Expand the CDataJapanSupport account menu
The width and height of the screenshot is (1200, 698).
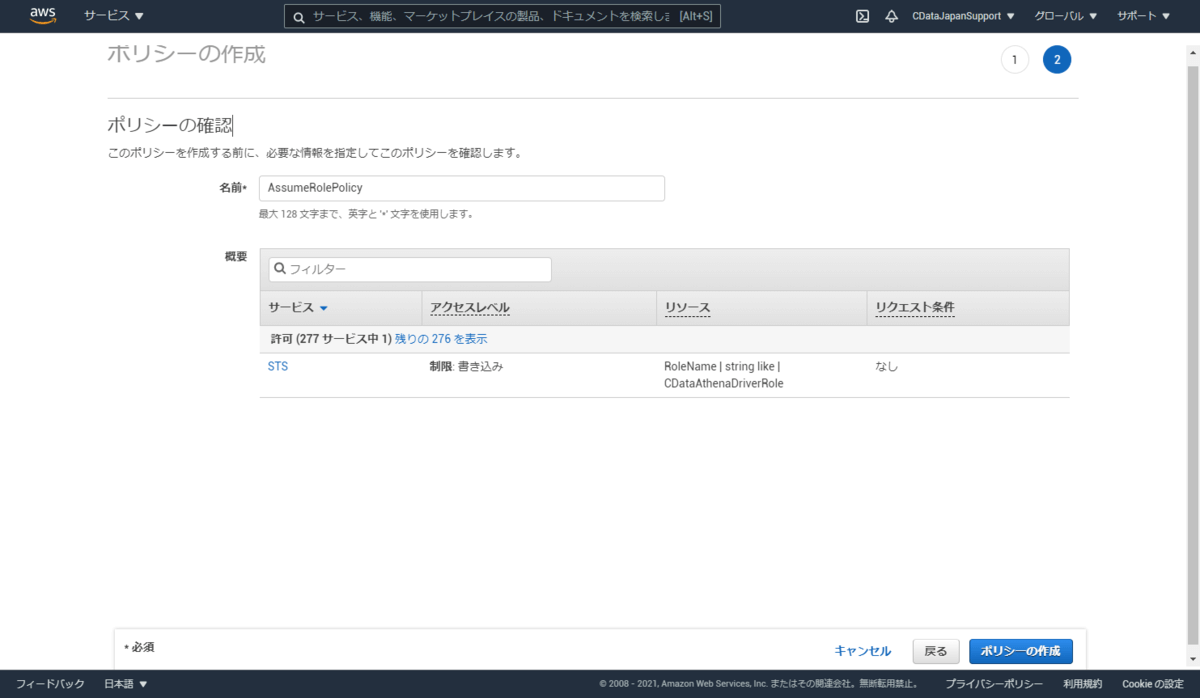[x=963, y=16]
